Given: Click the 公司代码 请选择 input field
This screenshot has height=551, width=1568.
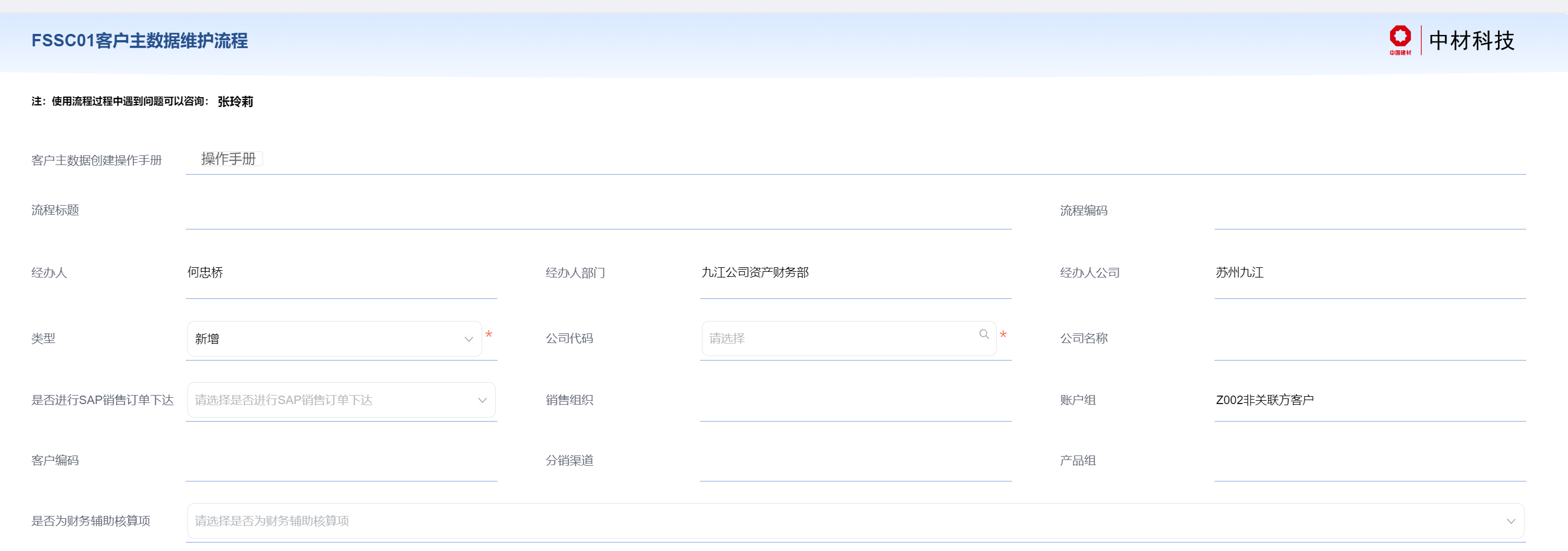Looking at the screenshot, I should pos(848,339).
